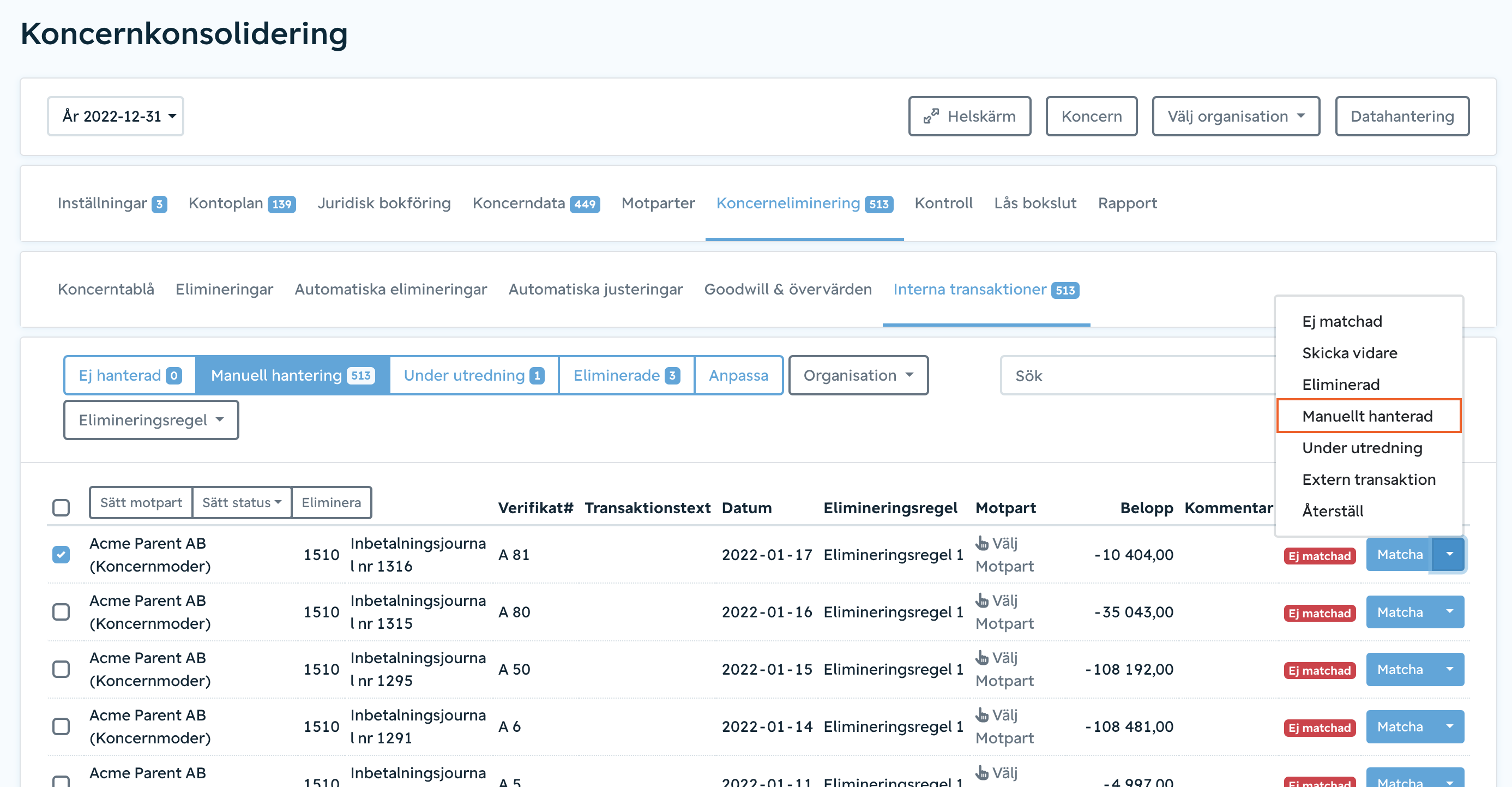Click the Eliminera button
1512x787 pixels.
point(331,503)
